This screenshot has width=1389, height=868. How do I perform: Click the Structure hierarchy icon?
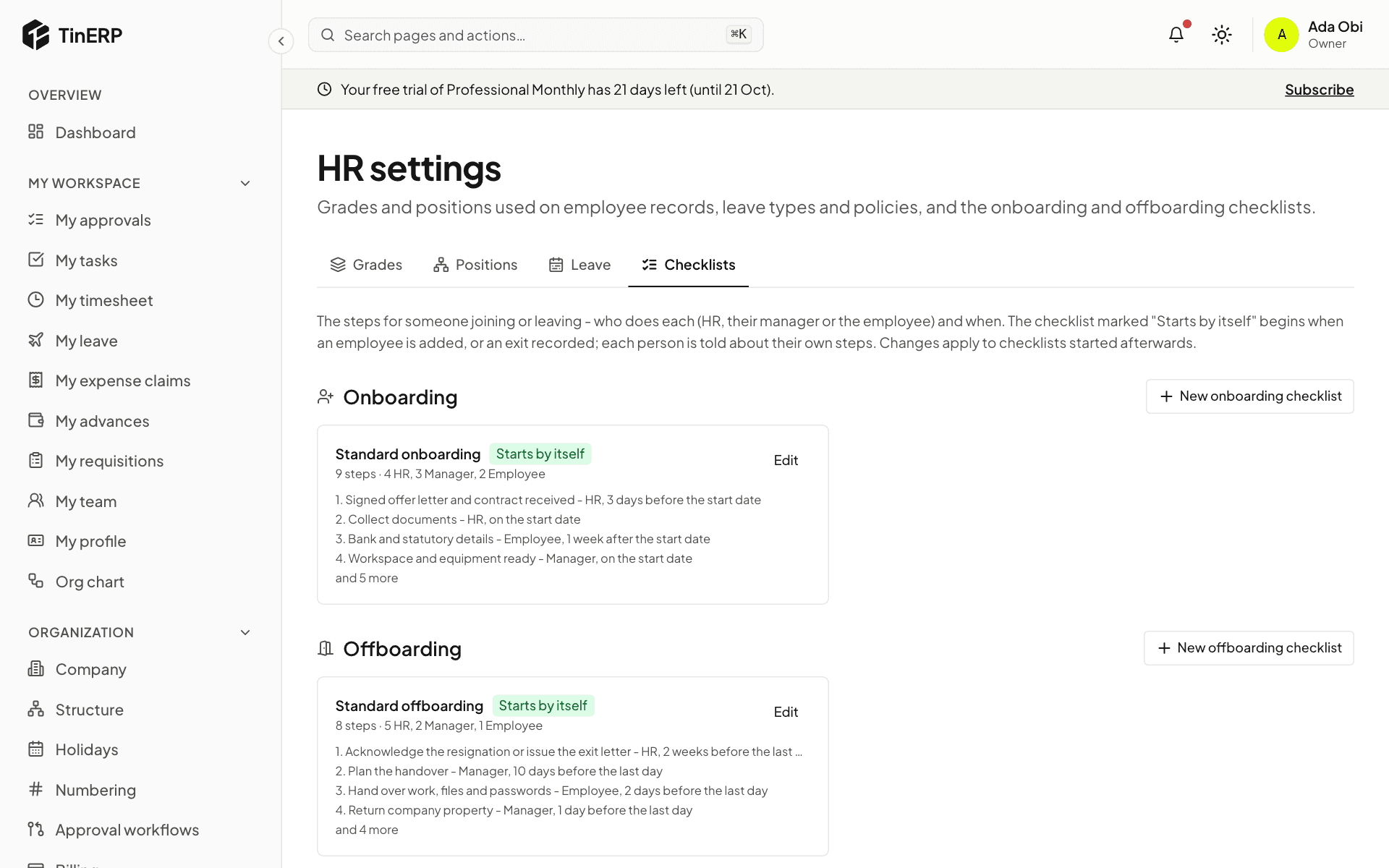click(x=35, y=709)
